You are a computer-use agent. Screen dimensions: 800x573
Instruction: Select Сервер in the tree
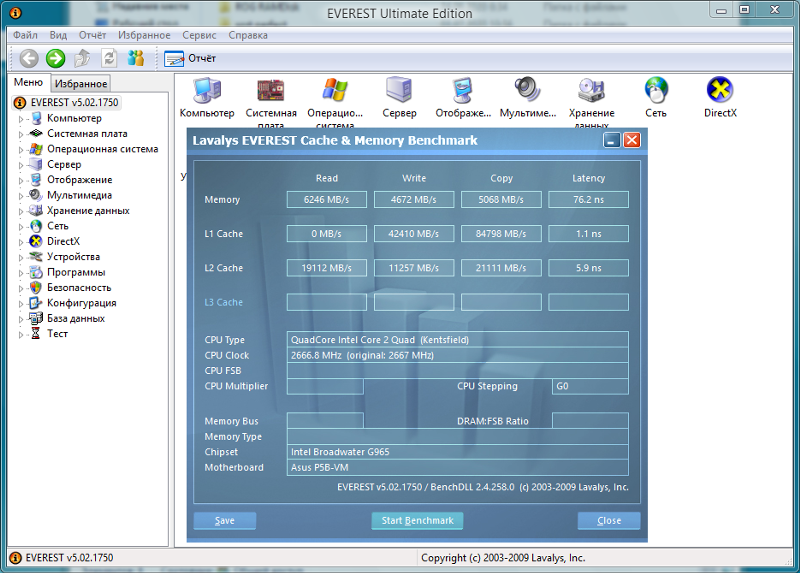click(64, 164)
